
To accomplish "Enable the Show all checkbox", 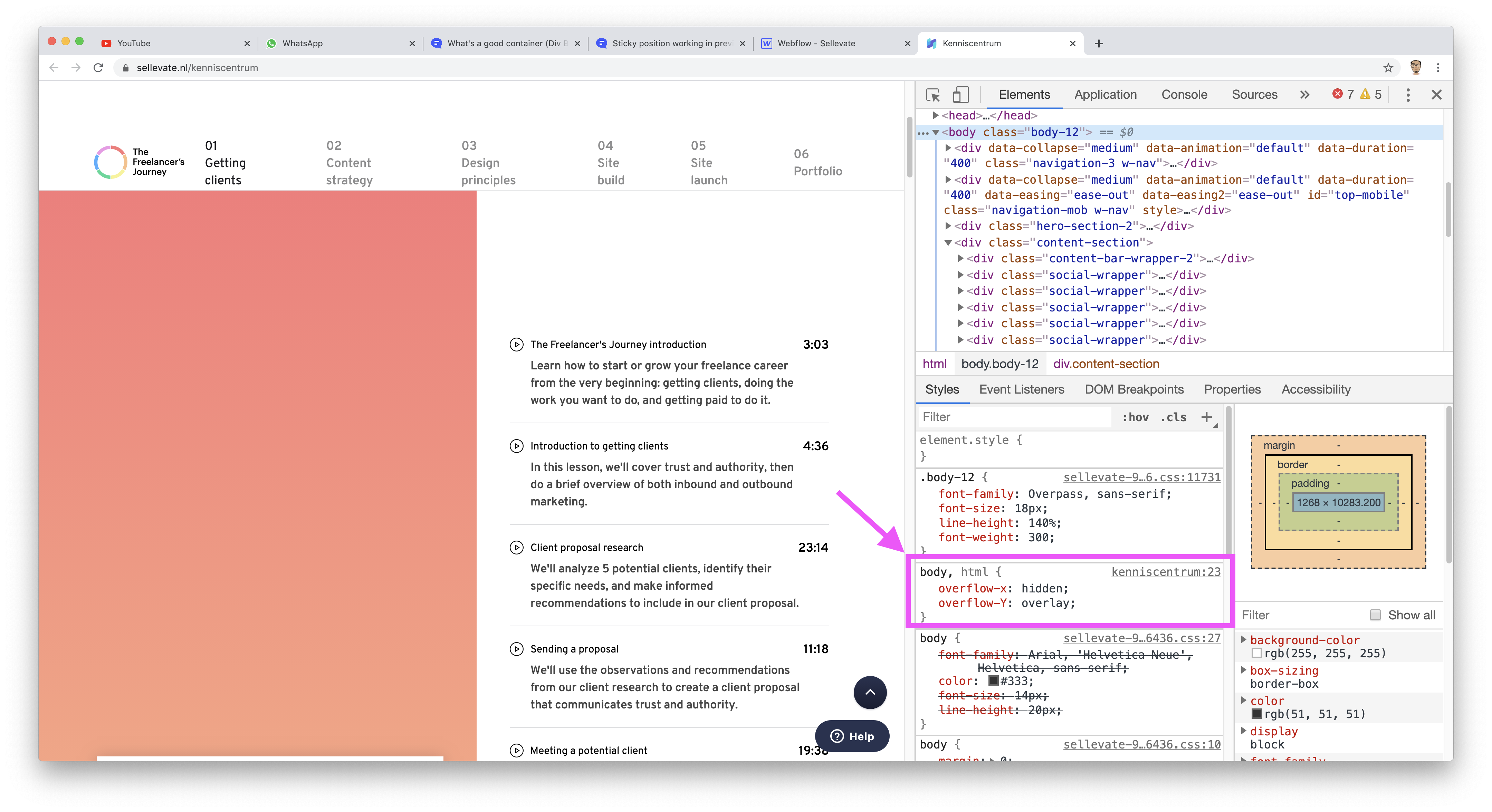I will 1375,615.
